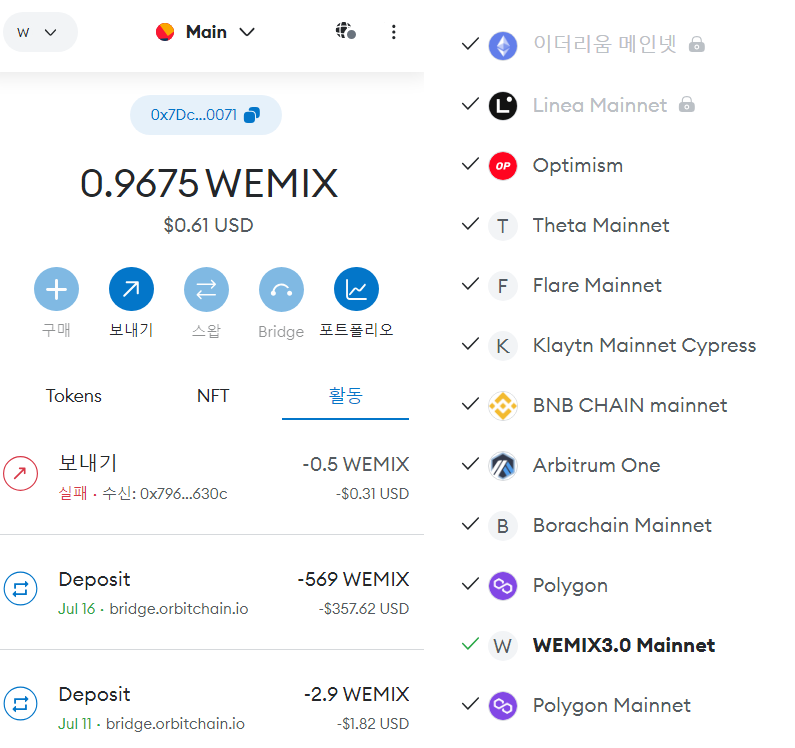
Task: Click the Bridge icon button
Action: (281, 289)
